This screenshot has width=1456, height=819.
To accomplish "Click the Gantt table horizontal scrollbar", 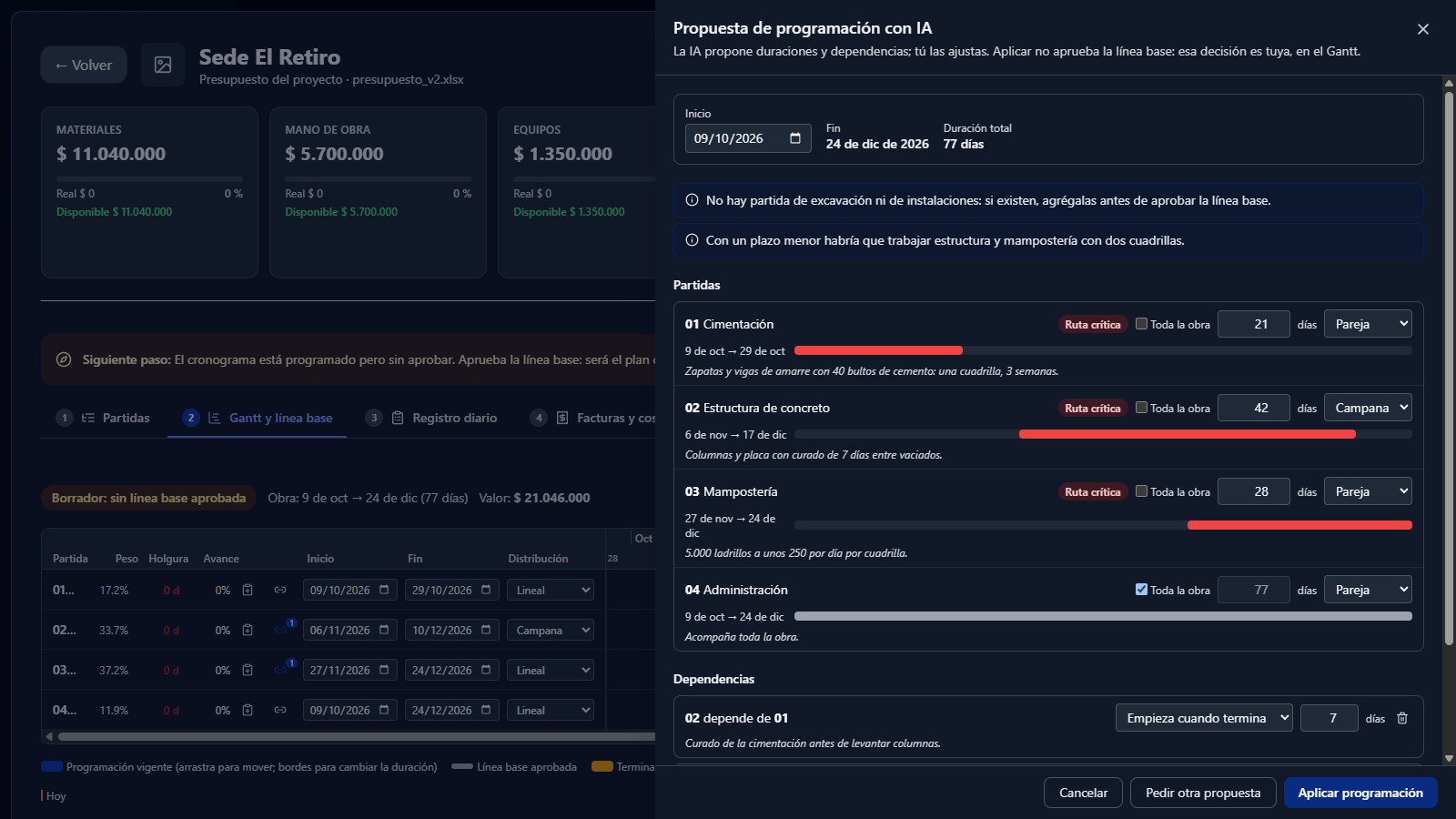I will 357,736.
